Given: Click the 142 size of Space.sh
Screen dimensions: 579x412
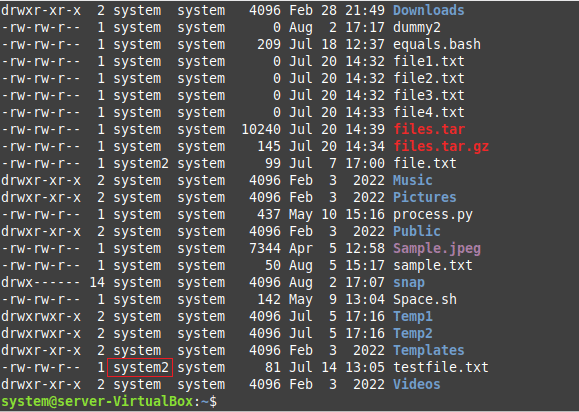Looking at the screenshot, I should pos(269,299).
